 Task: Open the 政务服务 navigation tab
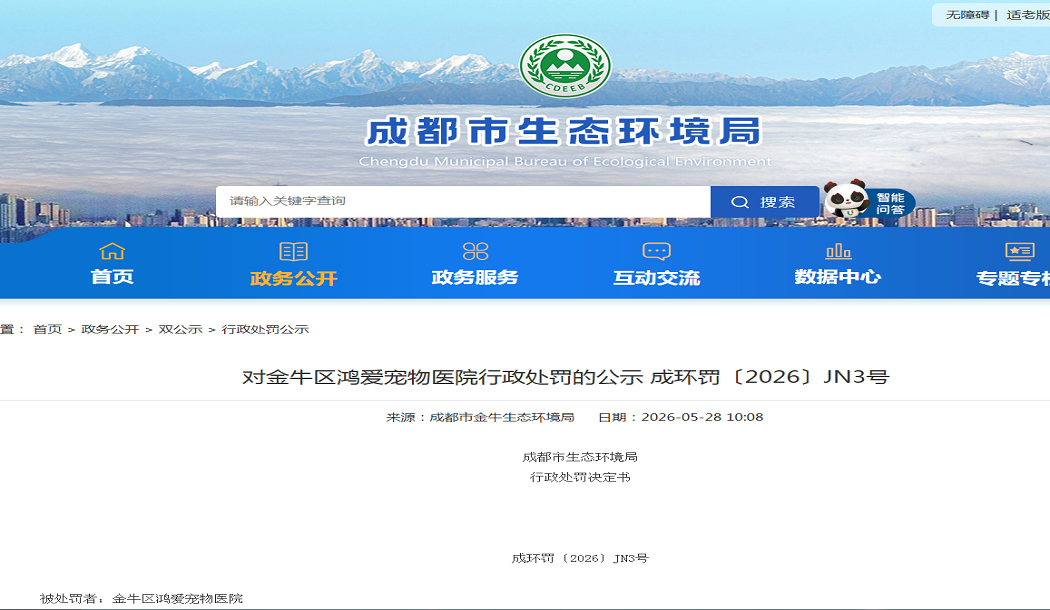[475, 277]
